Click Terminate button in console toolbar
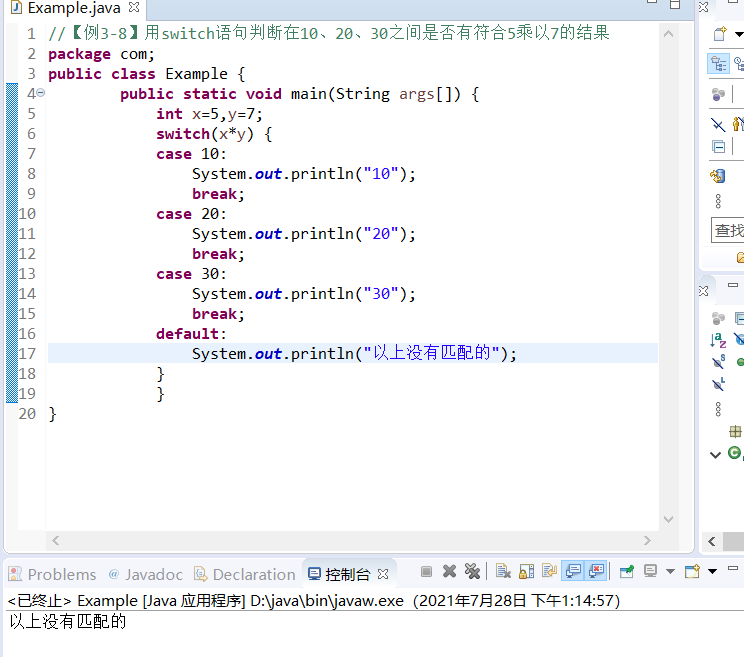This screenshot has height=657, width=744. pos(426,572)
